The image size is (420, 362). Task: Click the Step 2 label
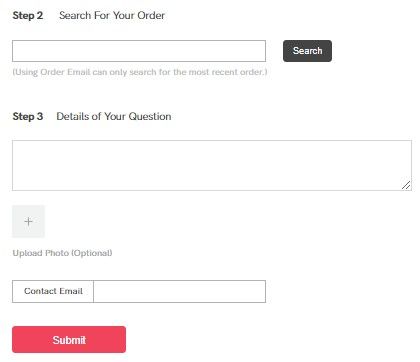(28, 15)
